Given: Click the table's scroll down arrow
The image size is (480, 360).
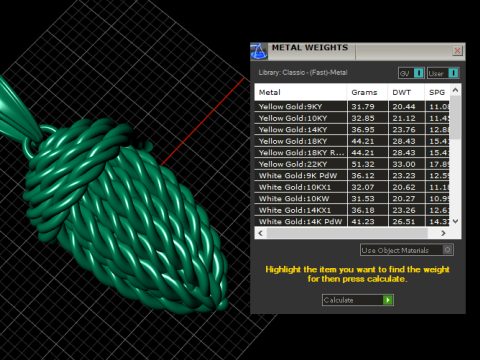Looking at the screenshot, I should click(455, 221).
